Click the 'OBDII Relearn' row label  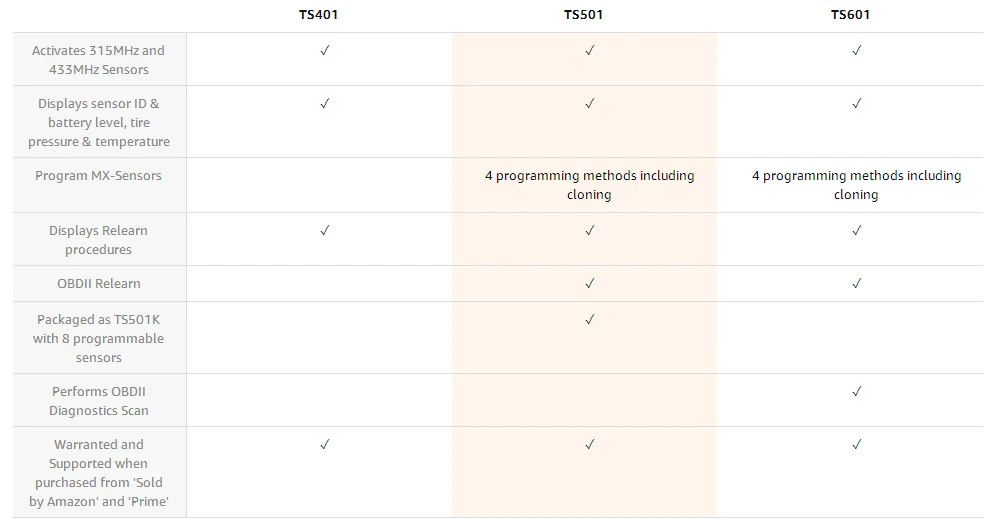click(x=98, y=284)
